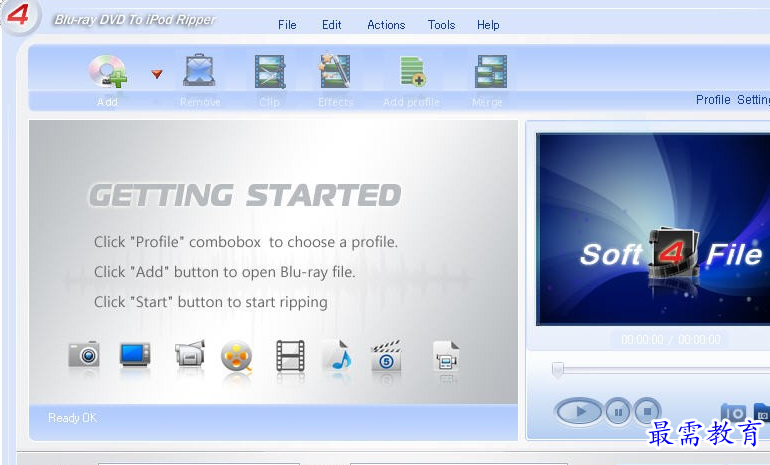Click the printer document icon
The width and height of the screenshot is (770, 465).
click(446, 356)
